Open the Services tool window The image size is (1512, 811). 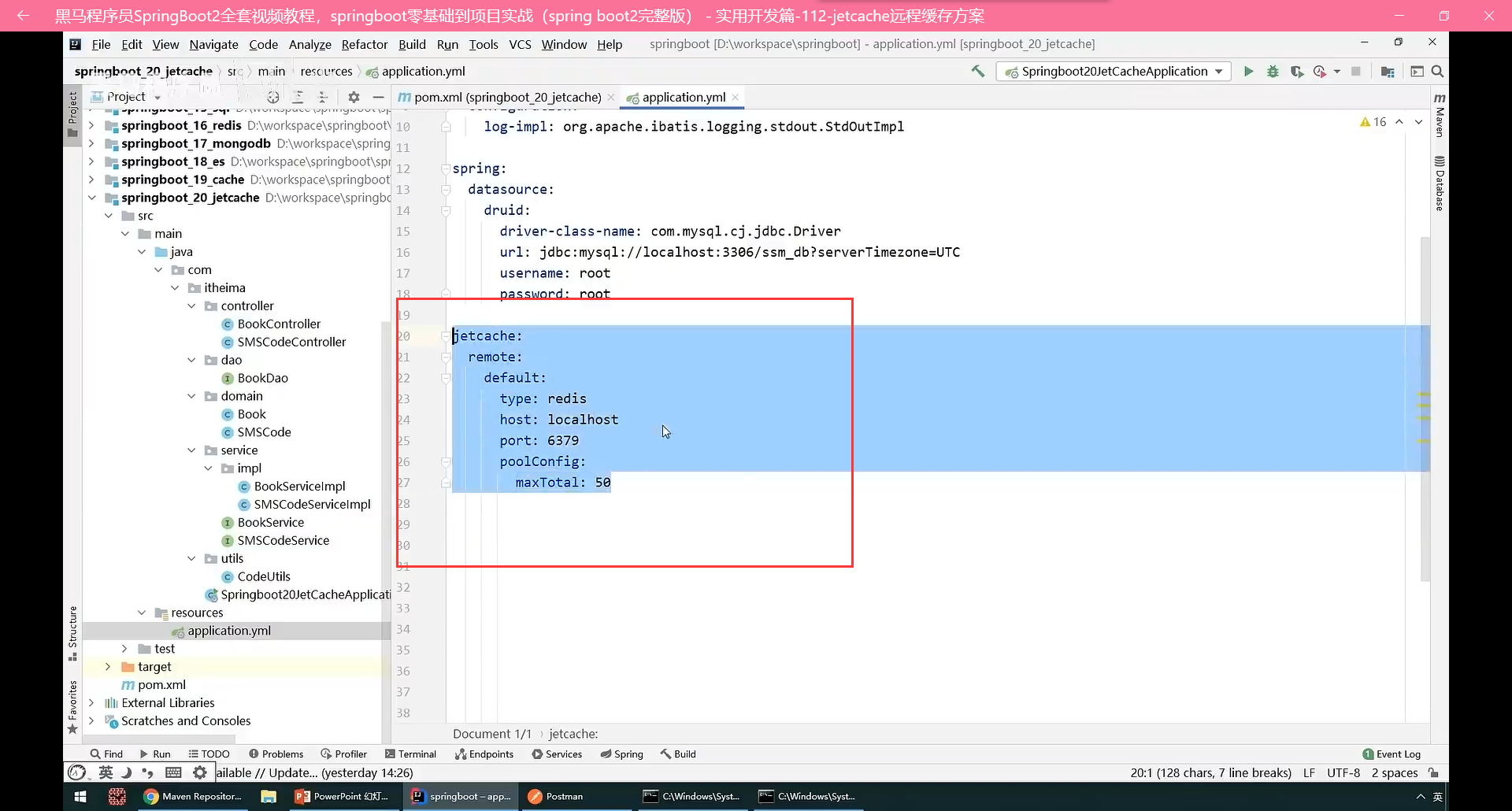(557, 754)
